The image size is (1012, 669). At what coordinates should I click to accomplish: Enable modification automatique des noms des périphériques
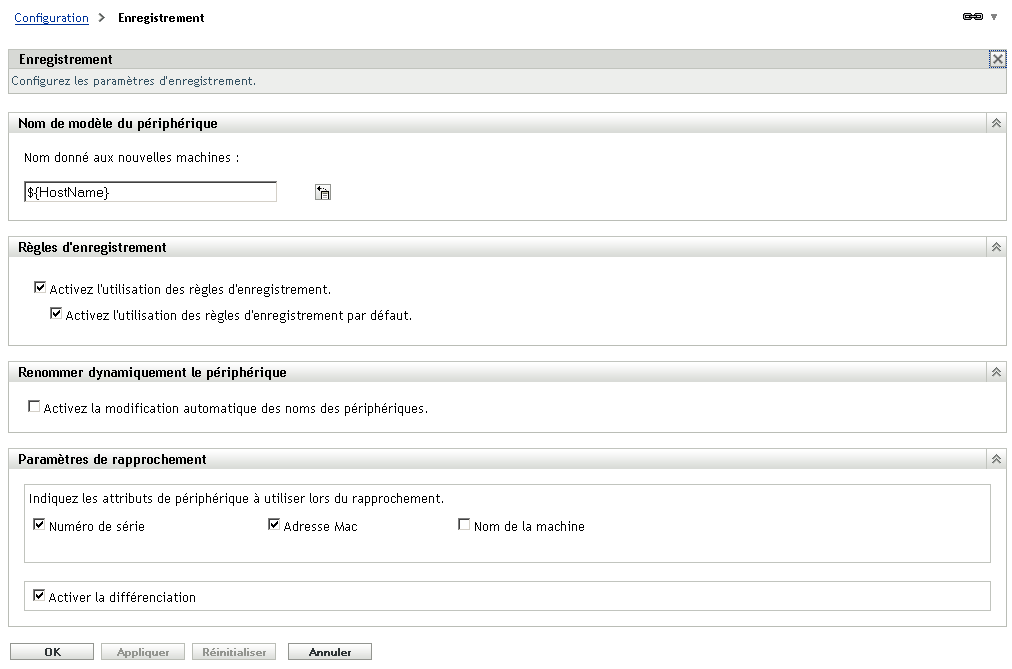tap(33, 406)
